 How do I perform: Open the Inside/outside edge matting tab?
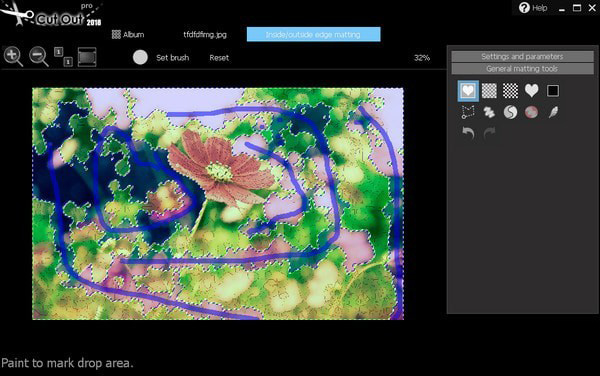click(x=313, y=34)
